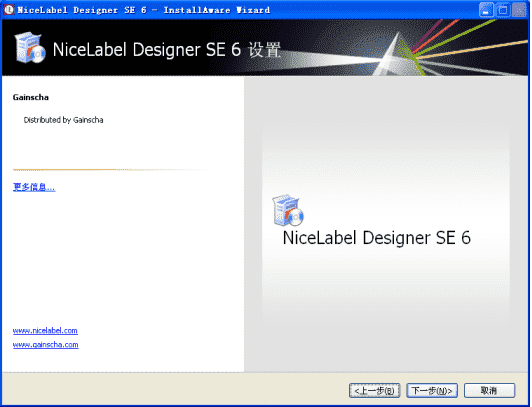Visit the www.gainscha.com link
The image size is (532, 407).
point(45,345)
